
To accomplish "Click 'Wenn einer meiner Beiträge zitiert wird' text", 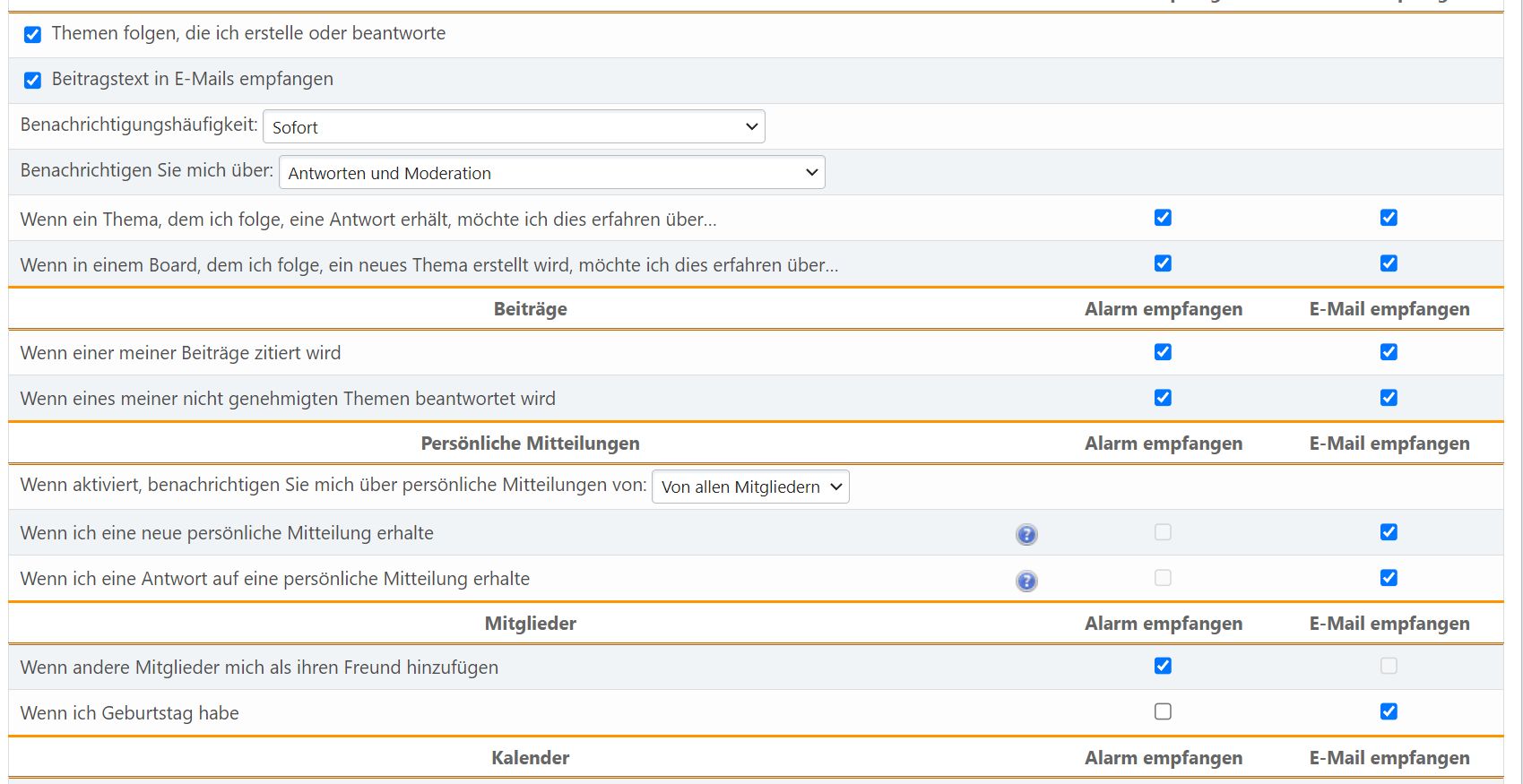I will coord(180,353).
